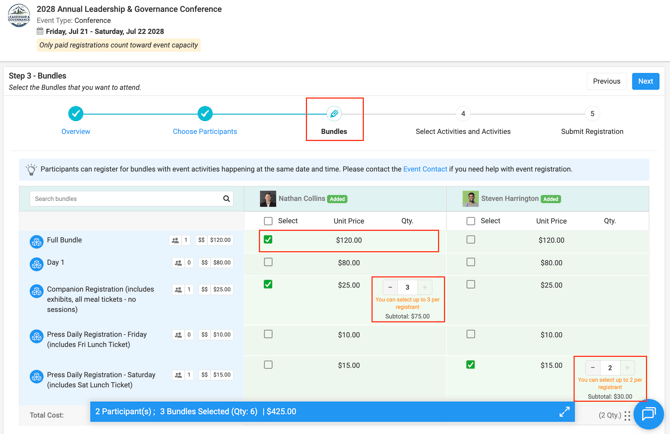Viewport: 670px width, 434px height.
Task: Open the Overview step label
Action: pos(76,132)
